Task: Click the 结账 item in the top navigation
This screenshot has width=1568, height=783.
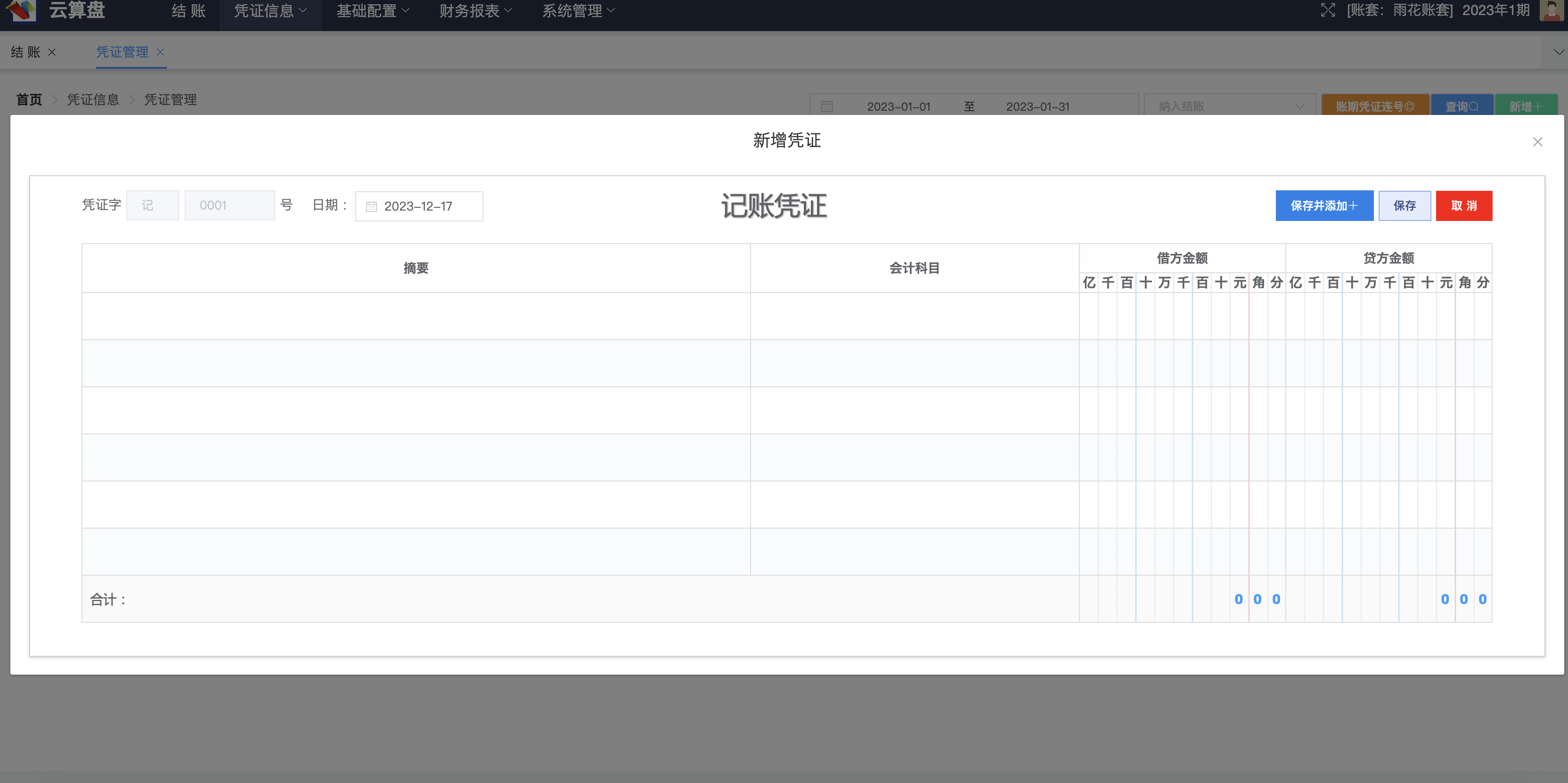Action: tap(188, 11)
